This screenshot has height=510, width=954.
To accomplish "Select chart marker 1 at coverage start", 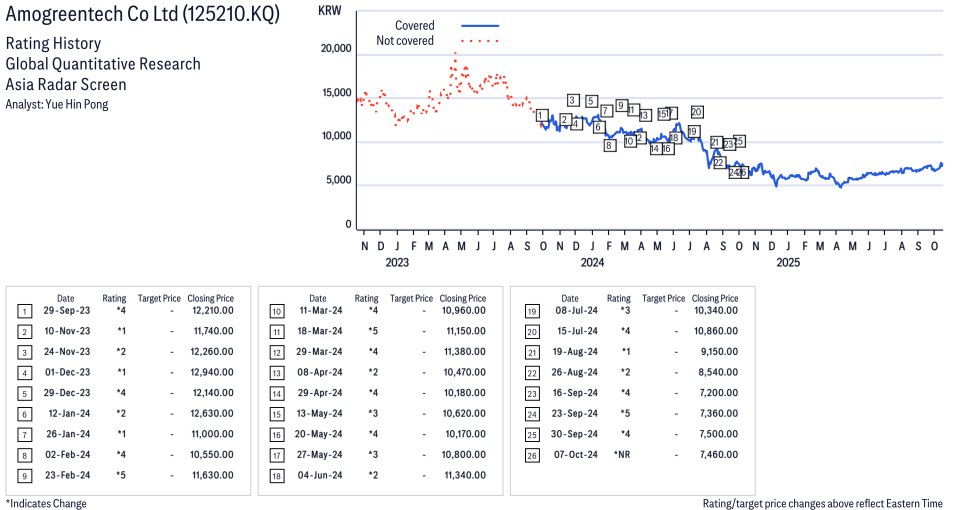I will click(x=541, y=116).
